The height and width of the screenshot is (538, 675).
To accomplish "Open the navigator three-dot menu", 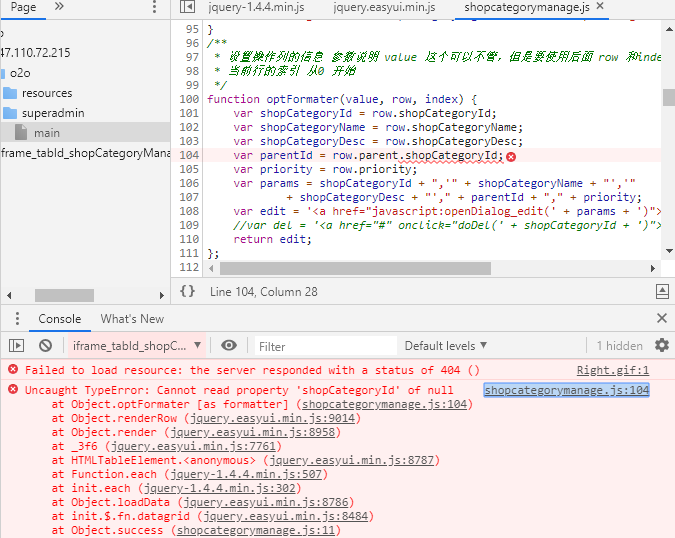I will tap(154, 6).
